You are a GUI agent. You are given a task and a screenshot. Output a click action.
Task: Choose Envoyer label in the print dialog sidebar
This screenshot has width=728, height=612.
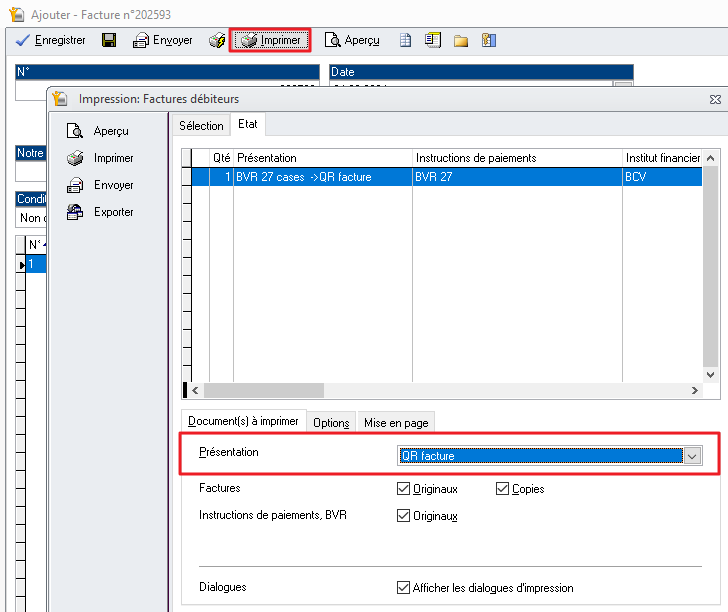[114, 185]
